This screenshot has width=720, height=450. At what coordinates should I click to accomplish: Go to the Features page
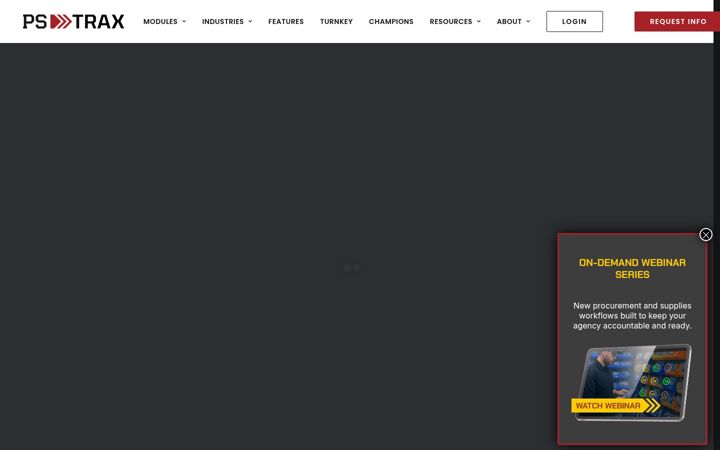pos(286,22)
